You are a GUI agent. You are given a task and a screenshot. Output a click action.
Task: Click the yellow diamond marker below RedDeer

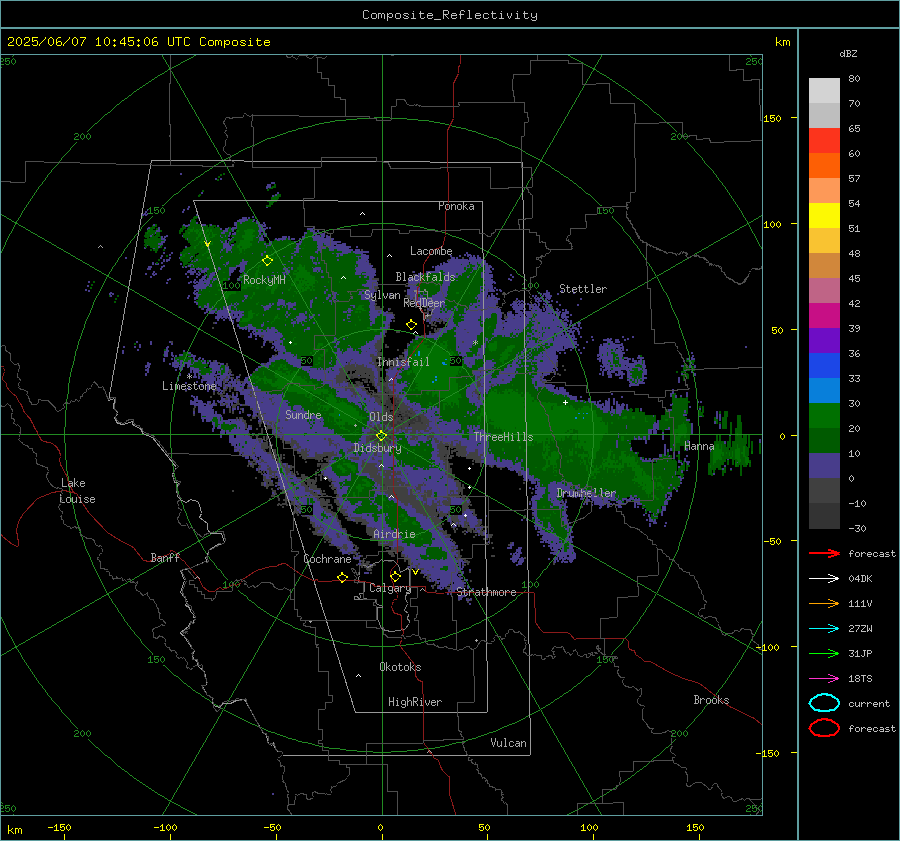(x=412, y=325)
